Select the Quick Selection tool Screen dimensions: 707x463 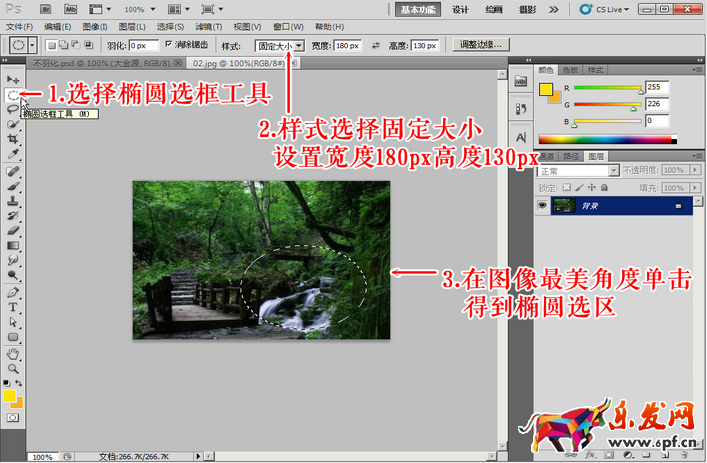click(13, 124)
